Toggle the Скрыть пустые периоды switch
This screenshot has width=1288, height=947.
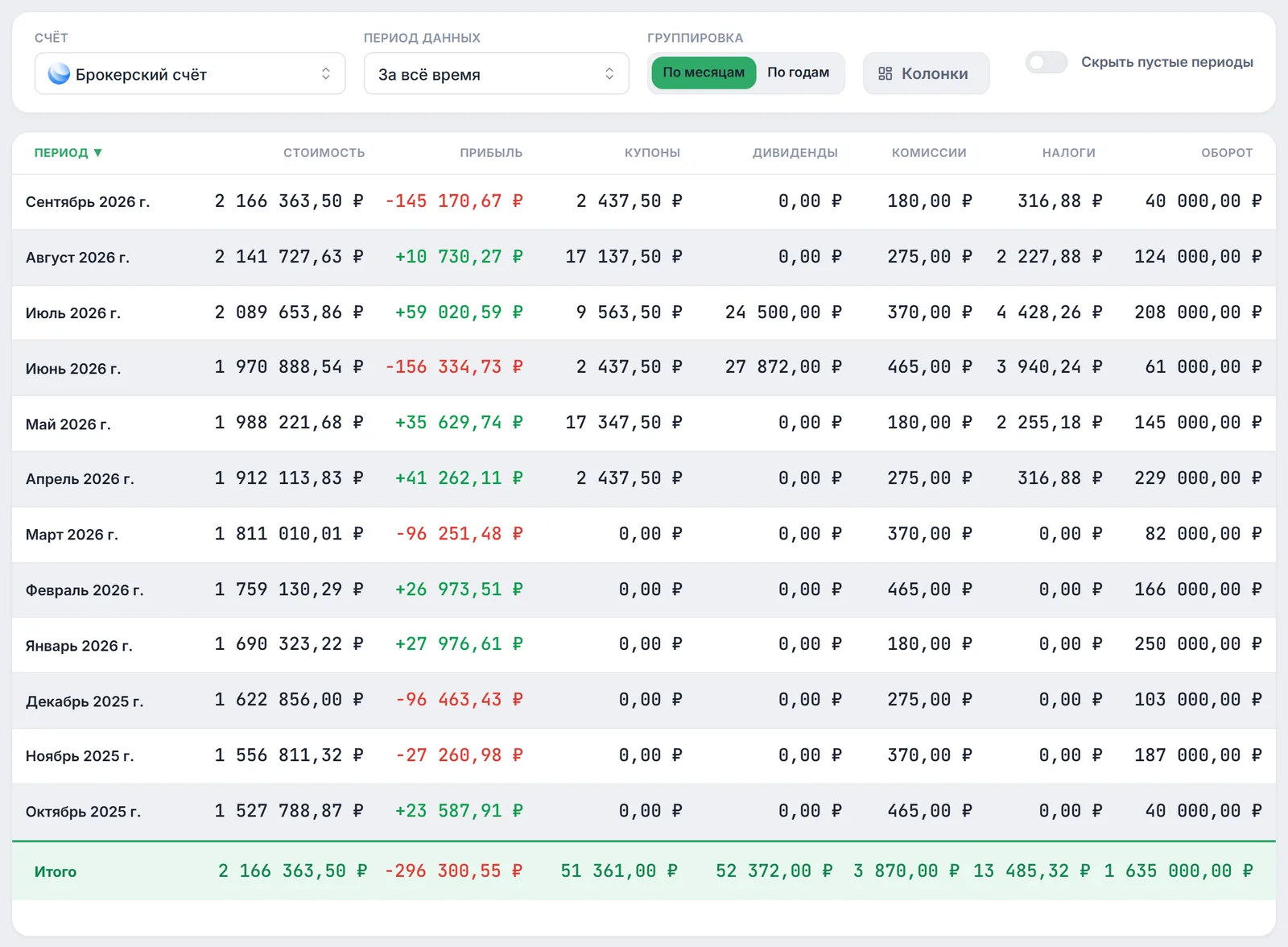coord(1046,62)
